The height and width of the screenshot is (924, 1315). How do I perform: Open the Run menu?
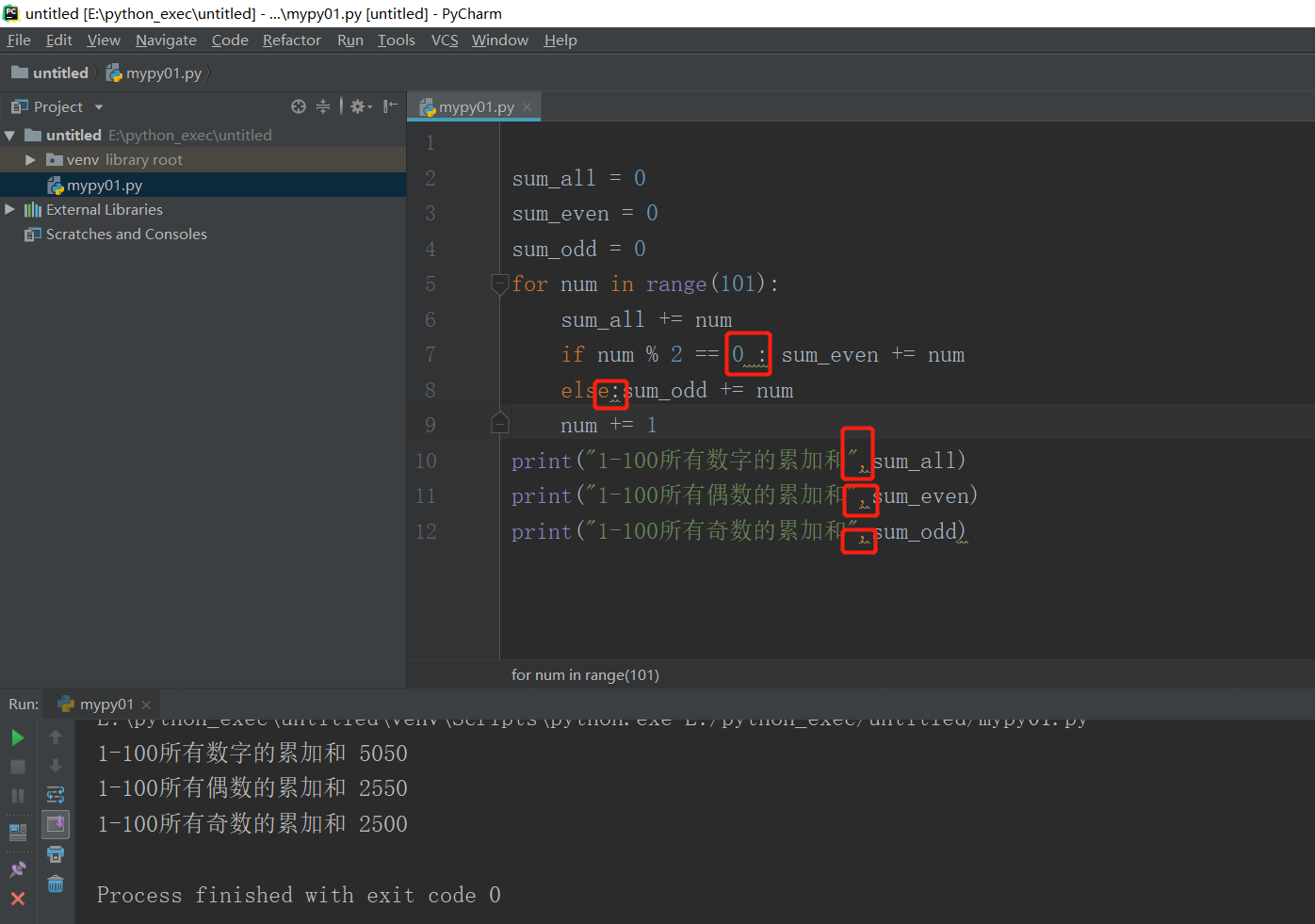350,40
